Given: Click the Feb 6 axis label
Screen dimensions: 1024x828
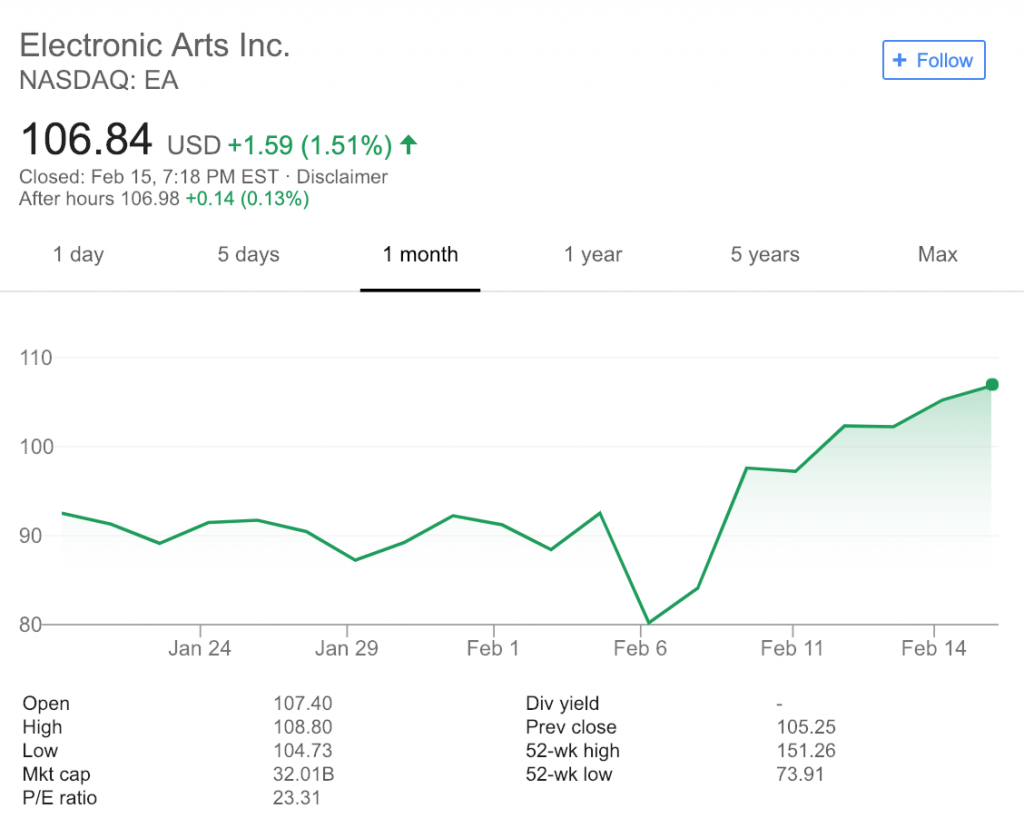Looking at the screenshot, I should click(x=640, y=648).
